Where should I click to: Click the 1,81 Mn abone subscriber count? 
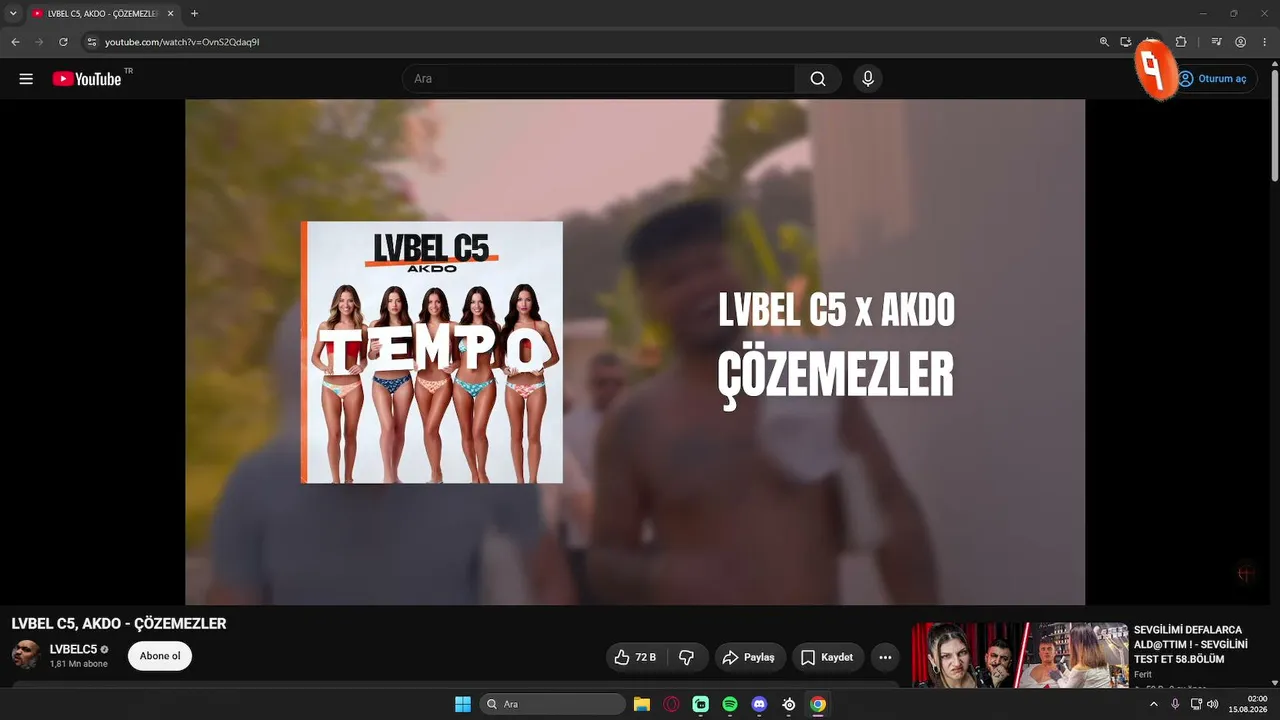79,664
